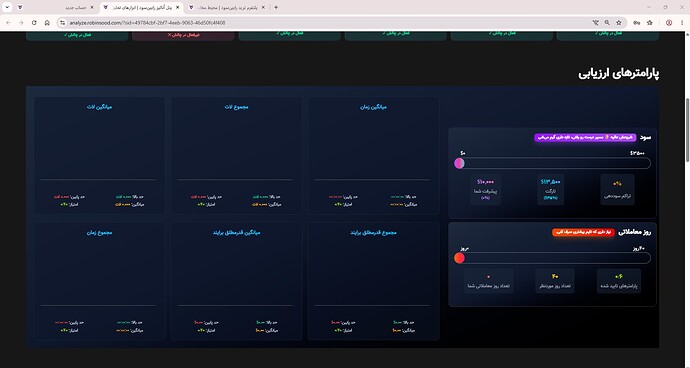Open the tab search dropdown in Chrome
The image size is (690, 368).
coord(7,7)
